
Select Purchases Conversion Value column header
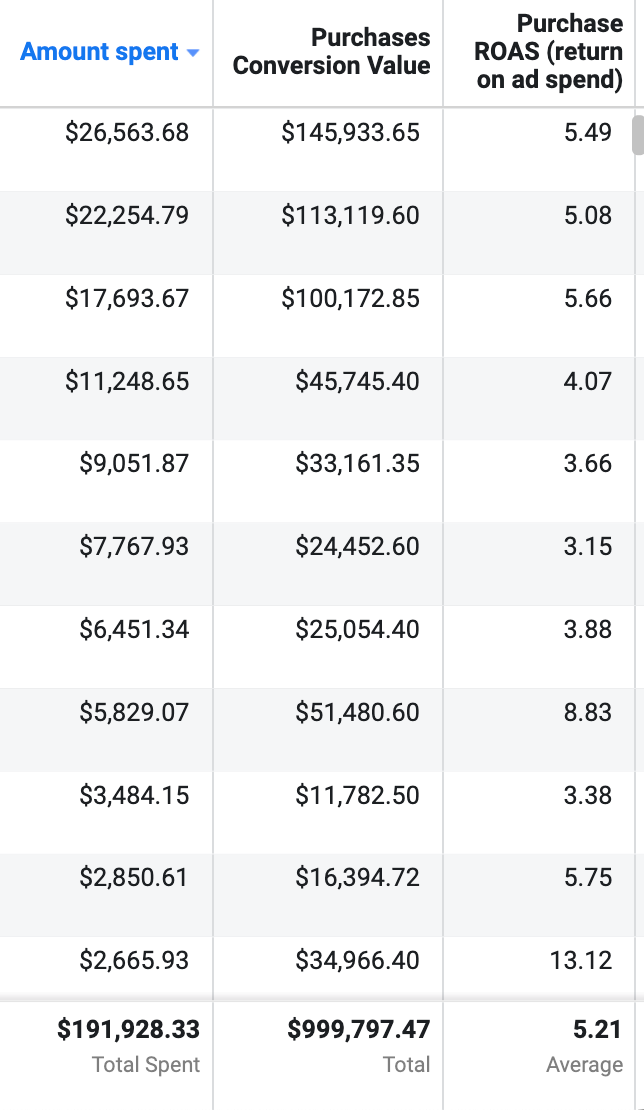331,52
